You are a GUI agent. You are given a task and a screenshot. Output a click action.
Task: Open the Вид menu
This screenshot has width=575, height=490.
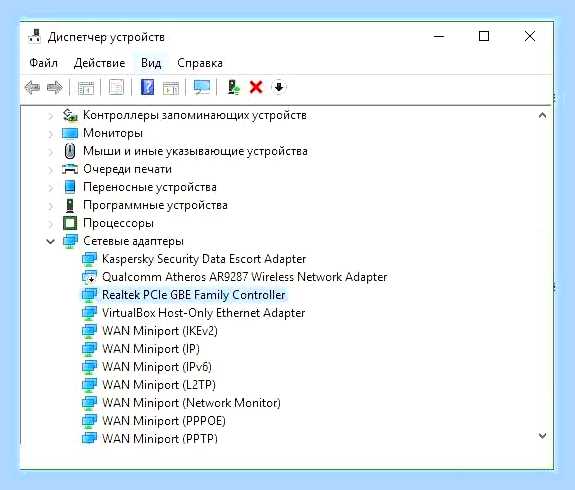(151, 63)
